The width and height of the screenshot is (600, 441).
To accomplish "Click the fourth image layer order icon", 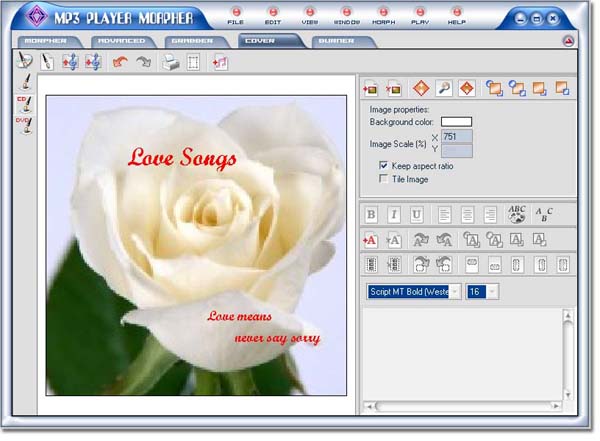I will (x=562, y=88).
